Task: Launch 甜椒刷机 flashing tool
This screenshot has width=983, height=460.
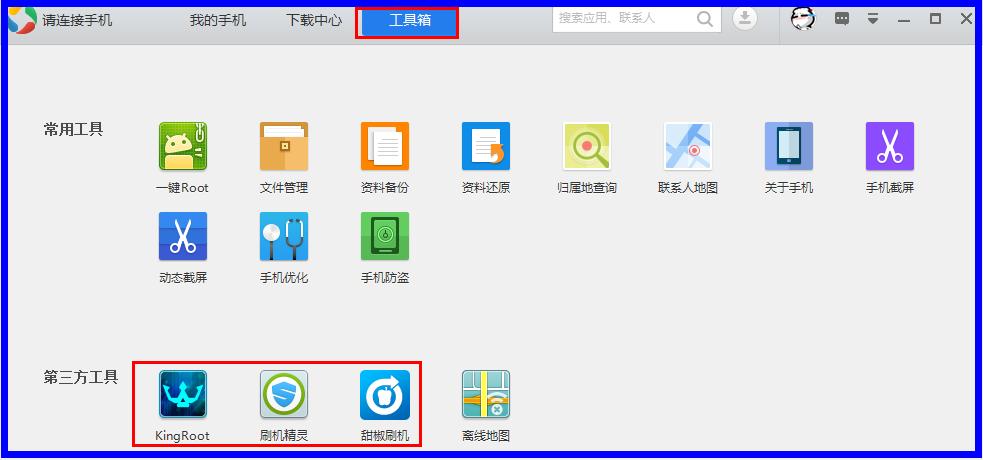Action: click(385, 394)
